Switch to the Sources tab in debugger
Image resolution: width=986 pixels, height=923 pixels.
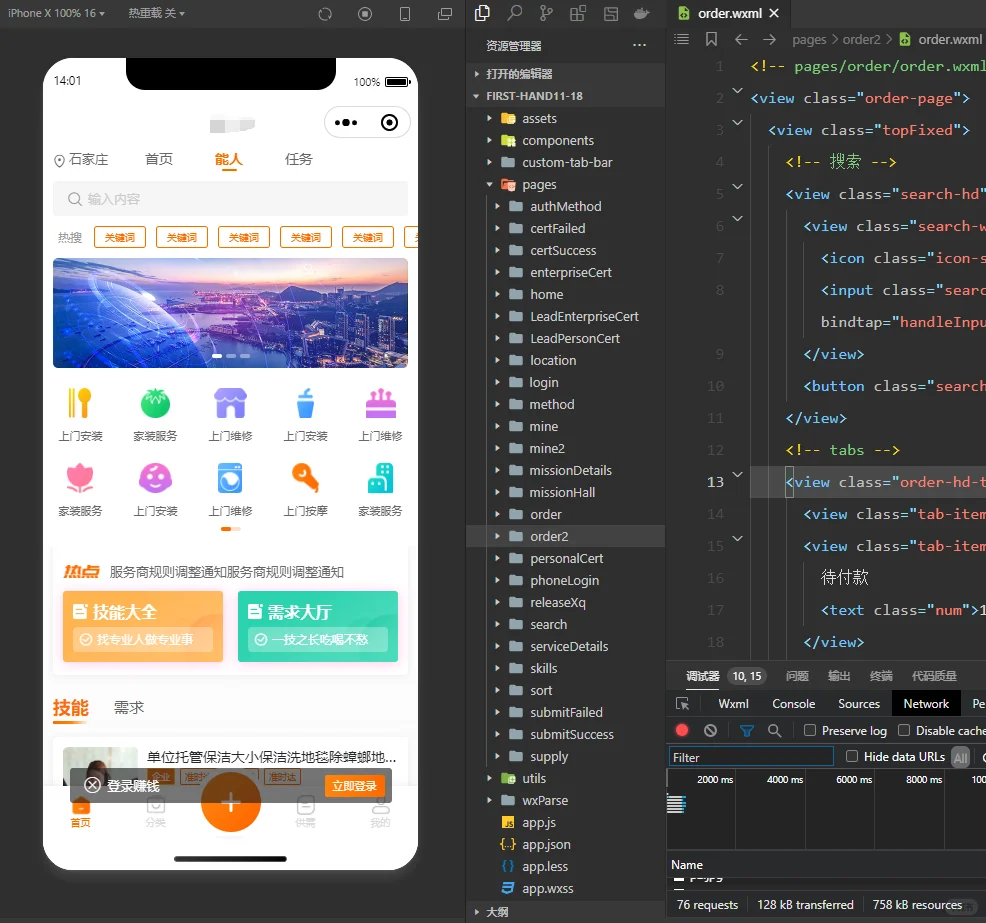[x=859, y=704]
